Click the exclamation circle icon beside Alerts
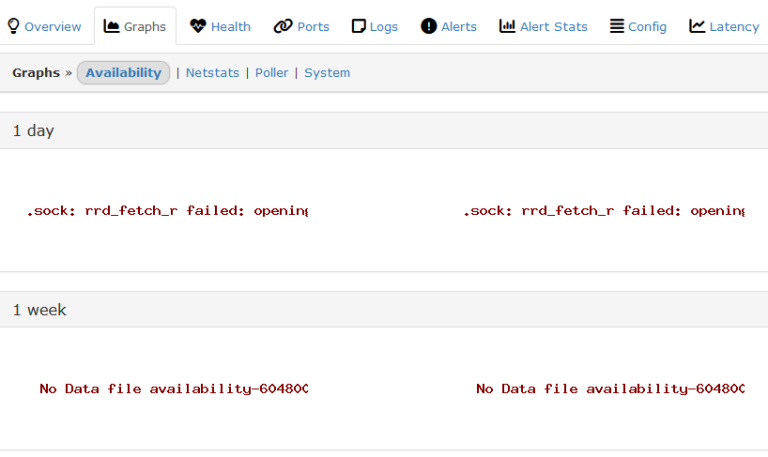Screen dimensions: 768x457 (429, 26)
